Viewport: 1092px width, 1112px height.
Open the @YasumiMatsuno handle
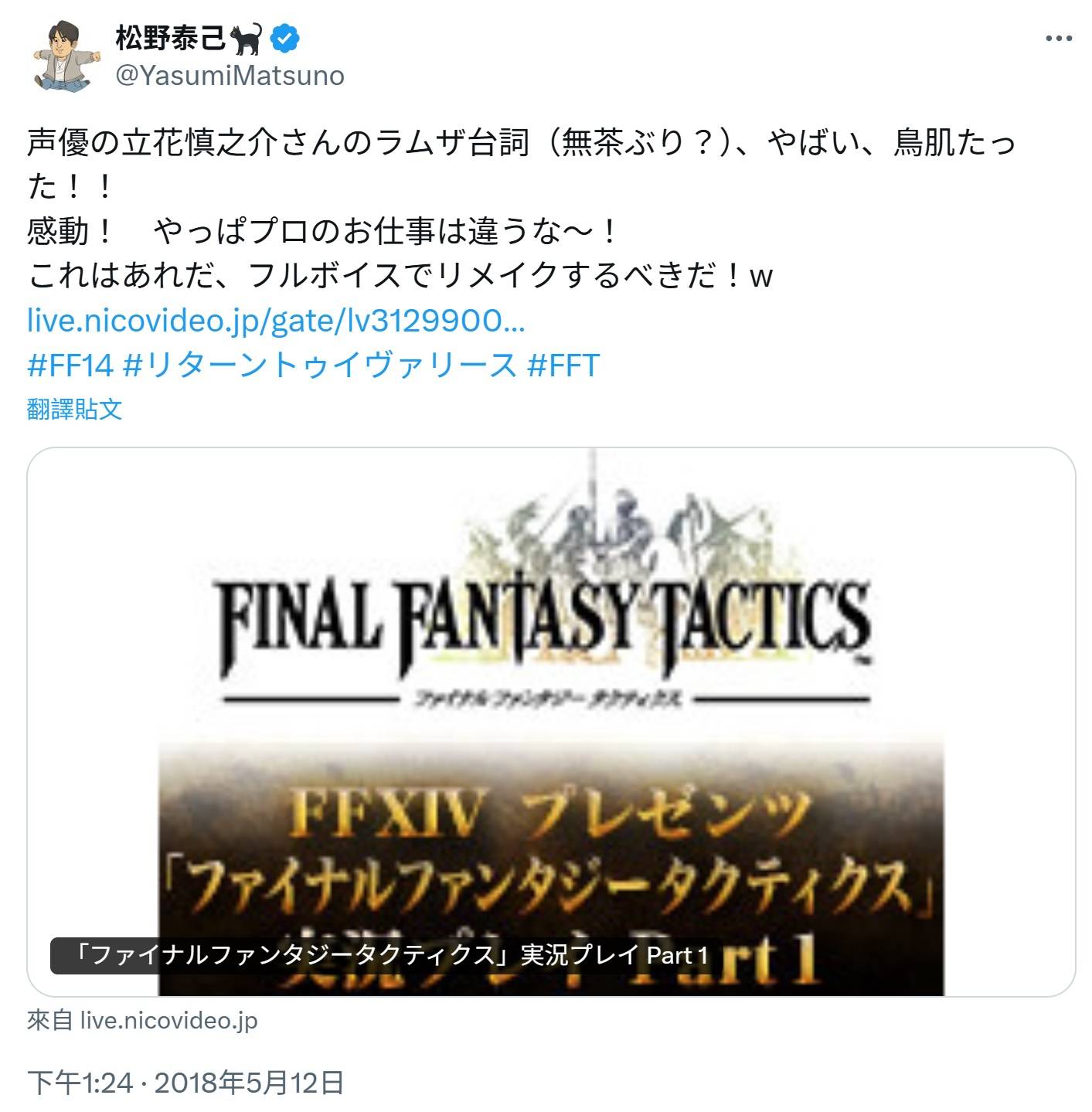[230, 76]
